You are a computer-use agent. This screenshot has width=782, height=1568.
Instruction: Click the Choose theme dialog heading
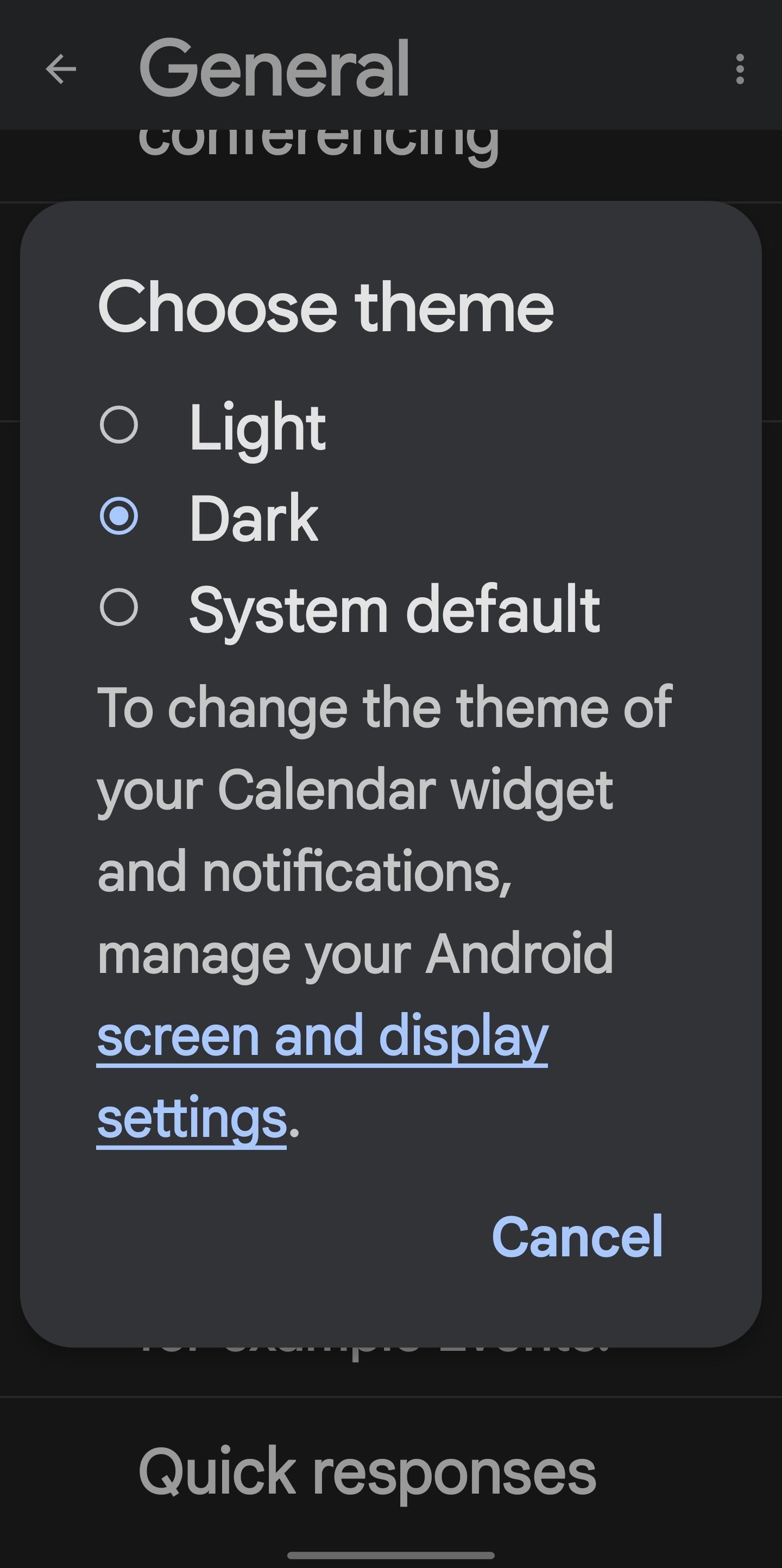pyautogui.click(x=326, y=306)
